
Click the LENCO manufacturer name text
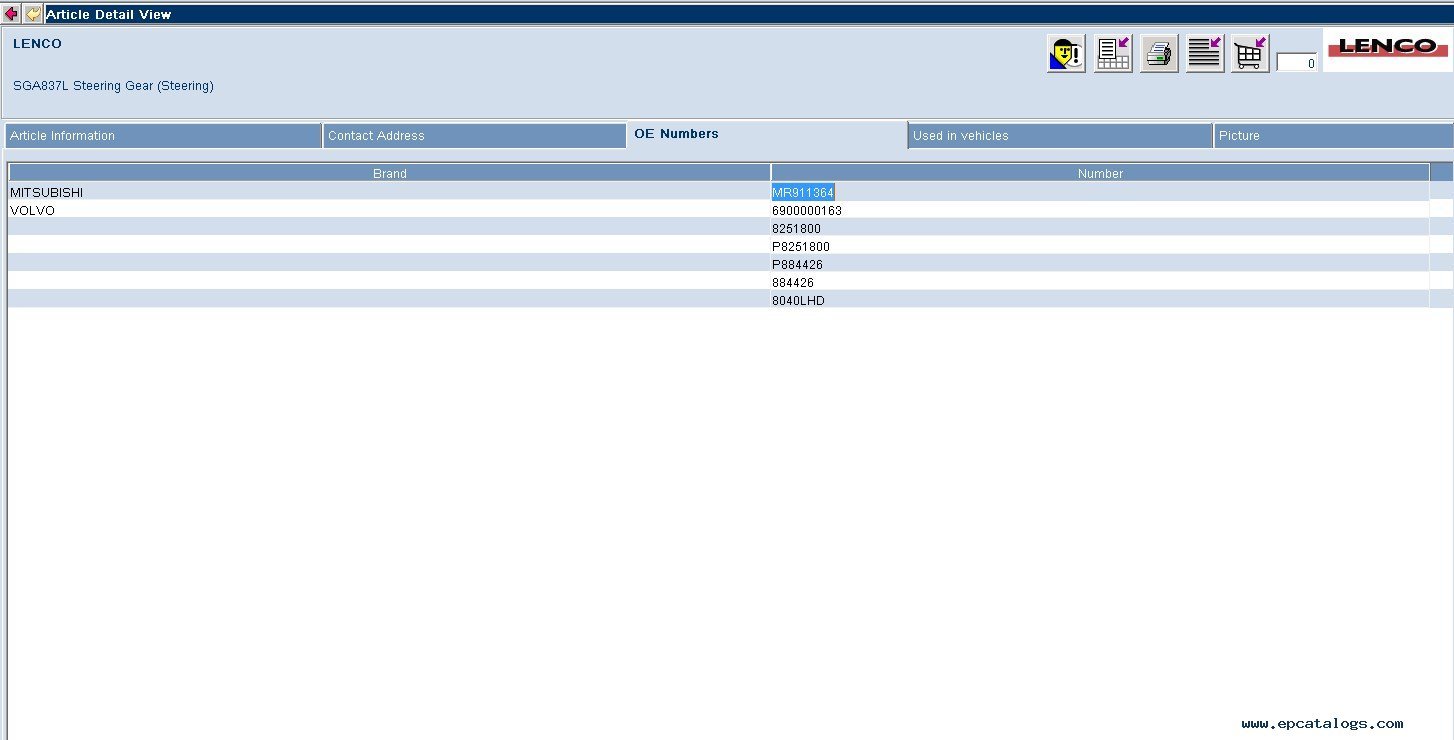click(37, 44)
